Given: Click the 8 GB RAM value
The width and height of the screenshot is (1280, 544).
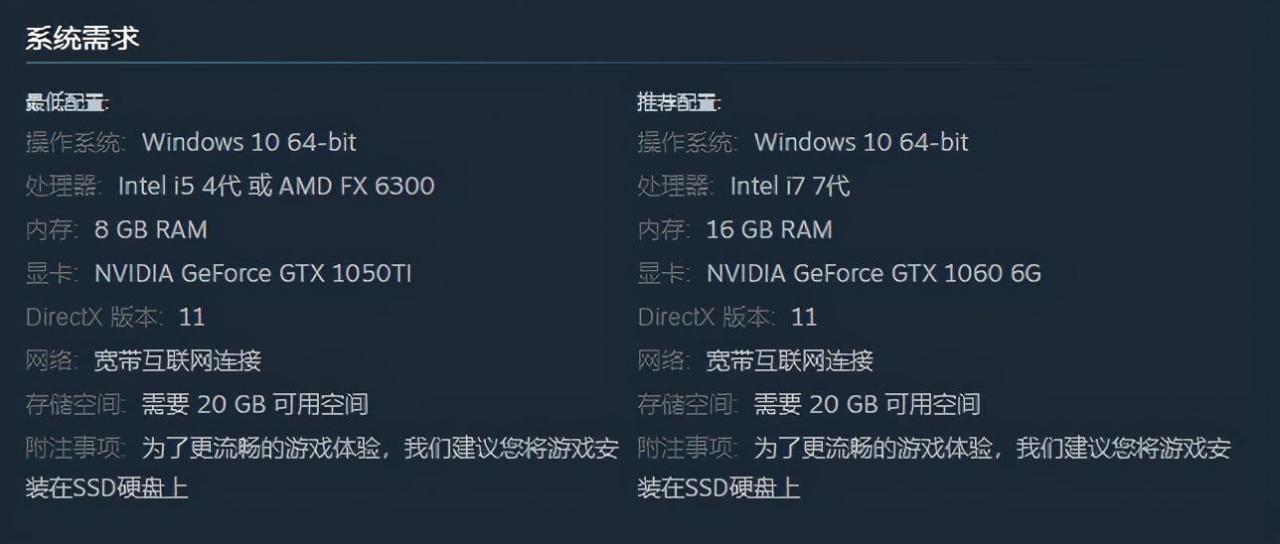Looking at the screenshot, I should click(151, 230).
